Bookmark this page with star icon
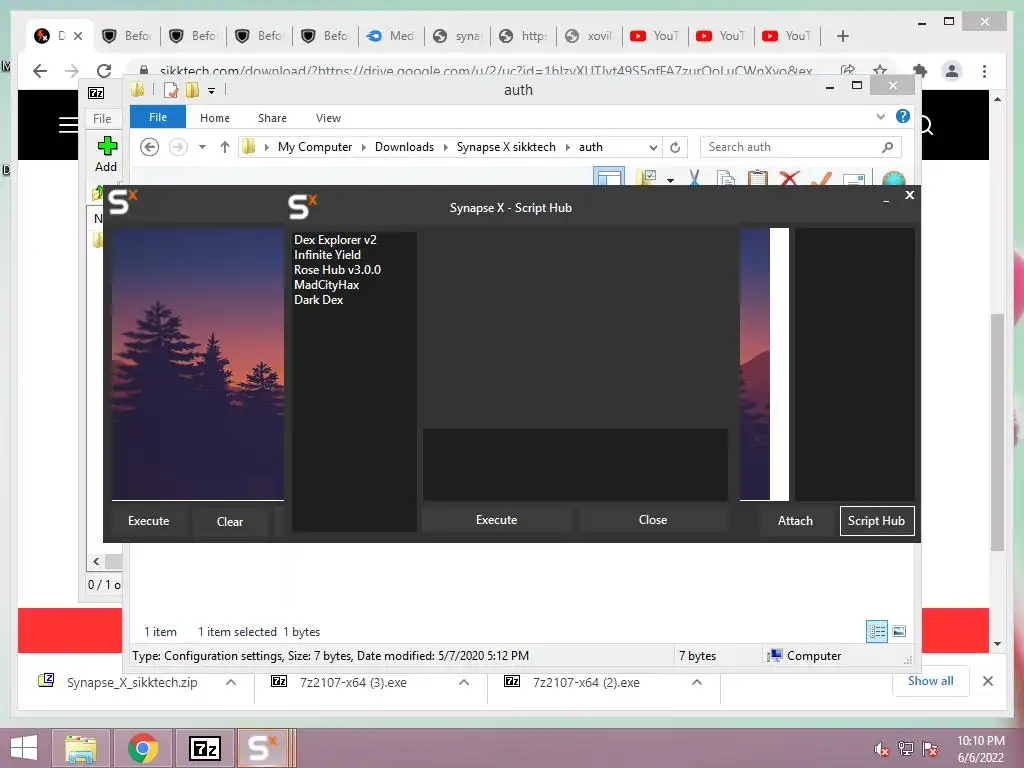The width and height of the screenshot is (1024, 768). point(880,70)
